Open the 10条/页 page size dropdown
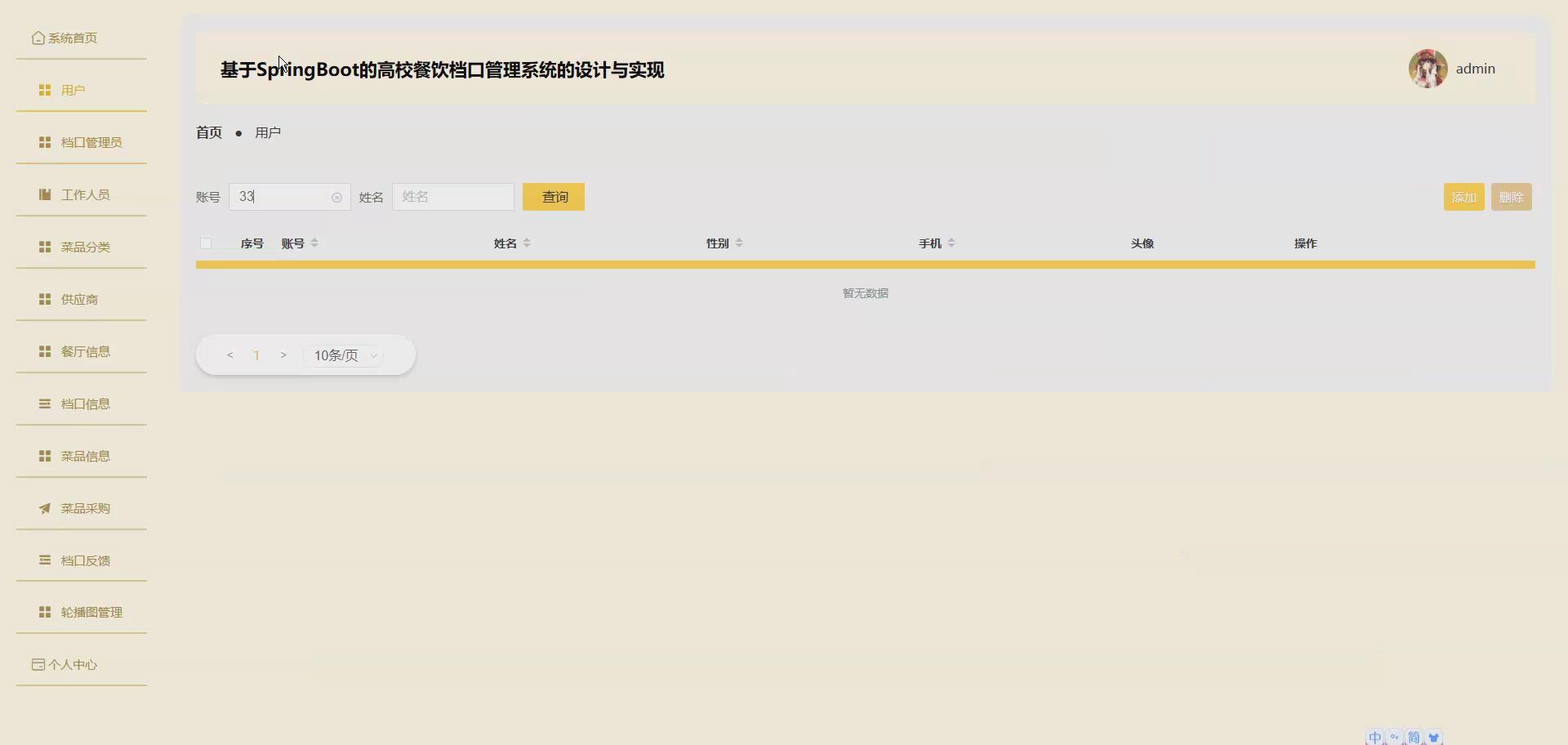The height and width of the screenshot is (745, 1568). tap(343, 355)
